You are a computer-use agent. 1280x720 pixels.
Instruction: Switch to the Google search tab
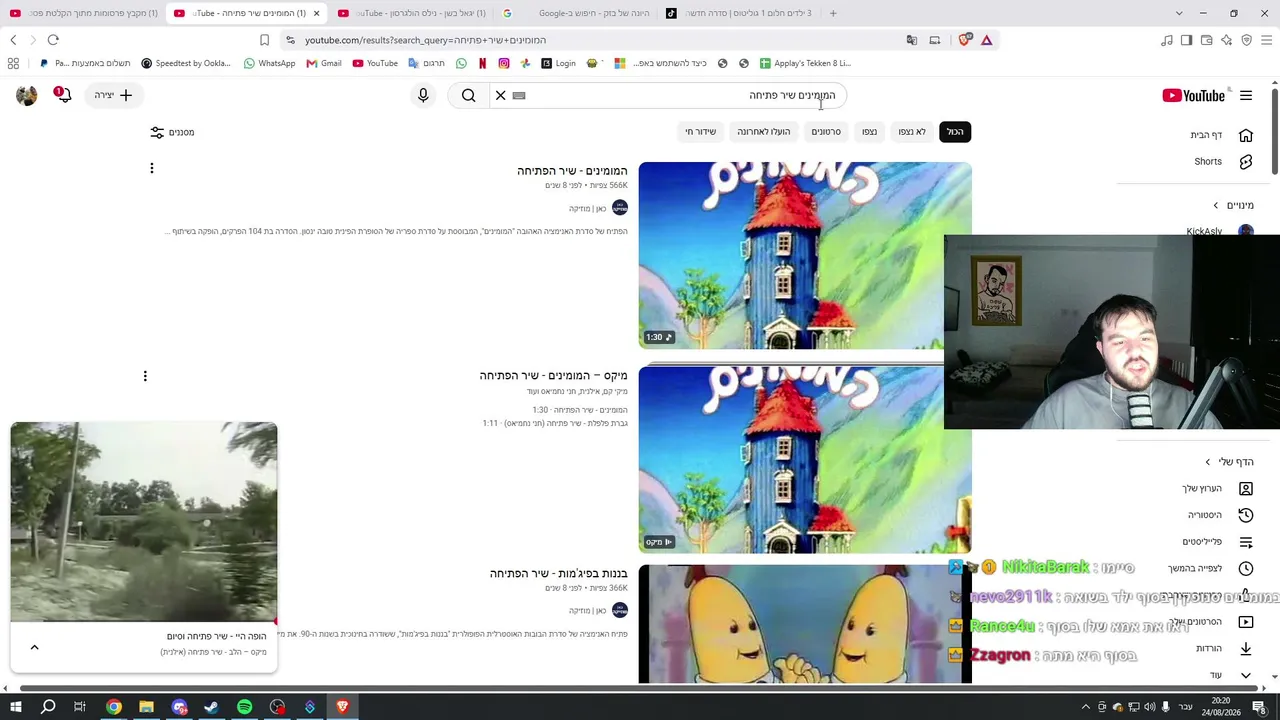pos(575,13)
